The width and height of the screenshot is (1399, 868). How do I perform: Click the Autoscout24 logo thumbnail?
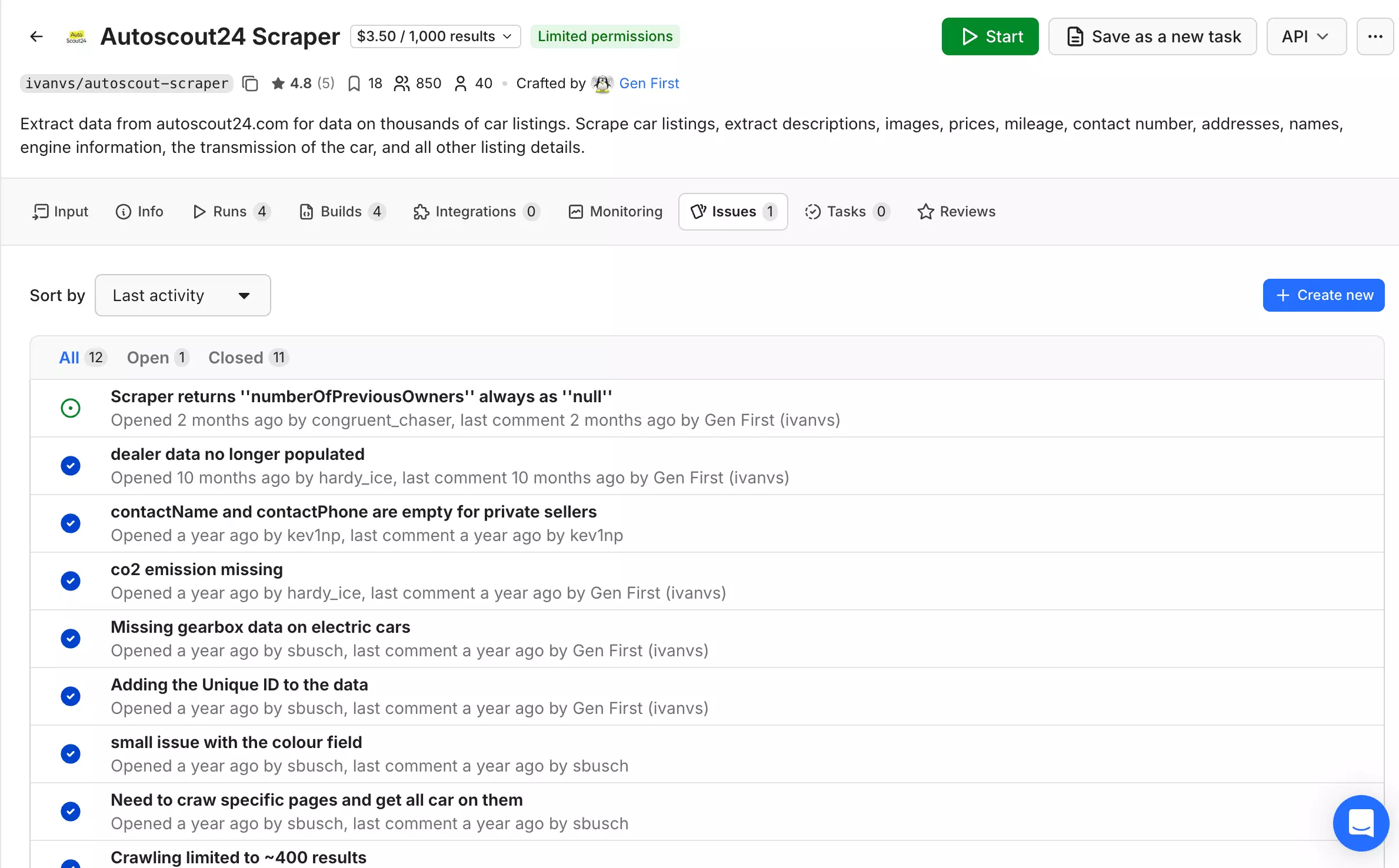76,36
